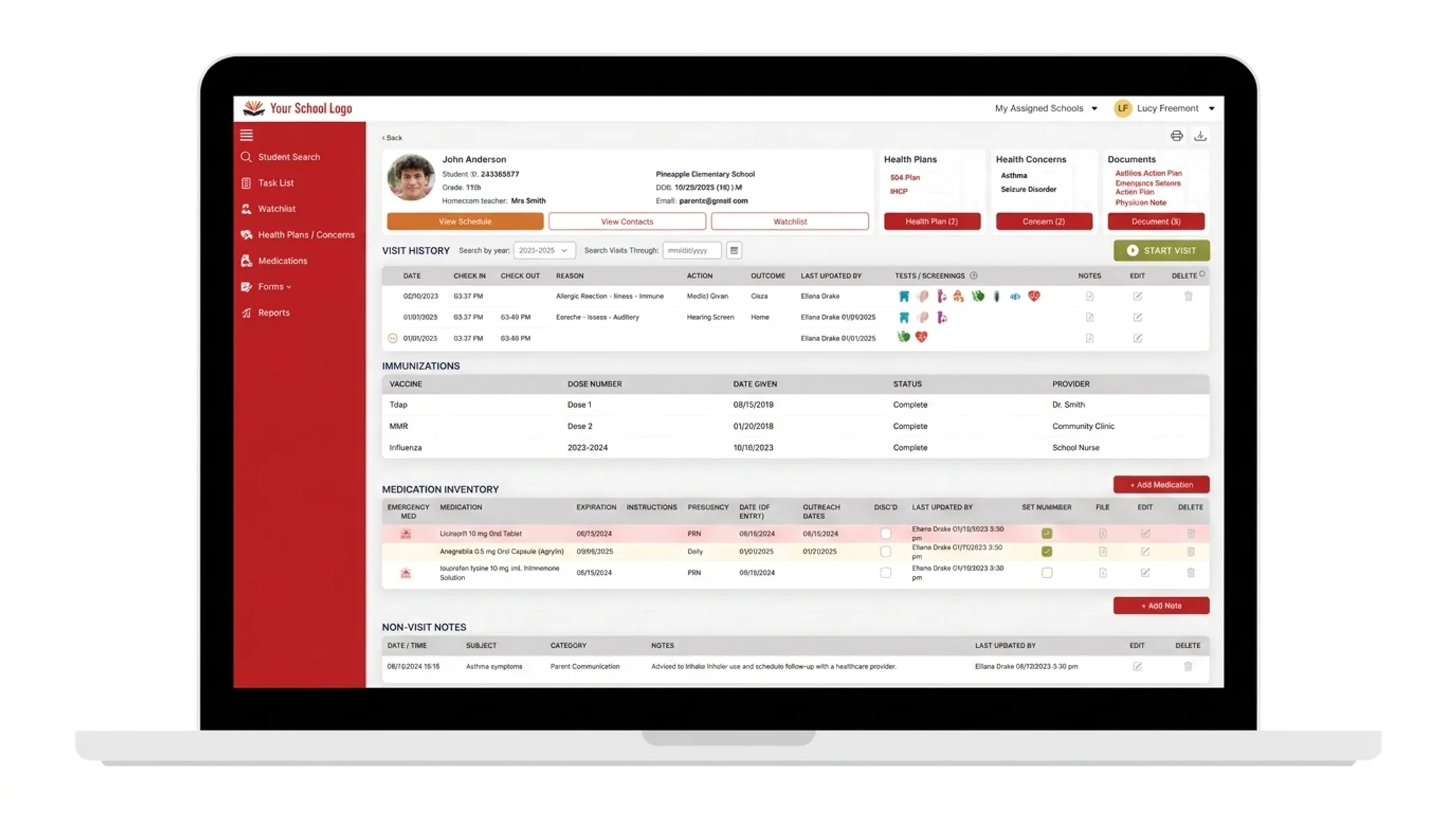Edit the Asthma symptoms non-visit note
1456x813 pixels.
[1137, 666]
